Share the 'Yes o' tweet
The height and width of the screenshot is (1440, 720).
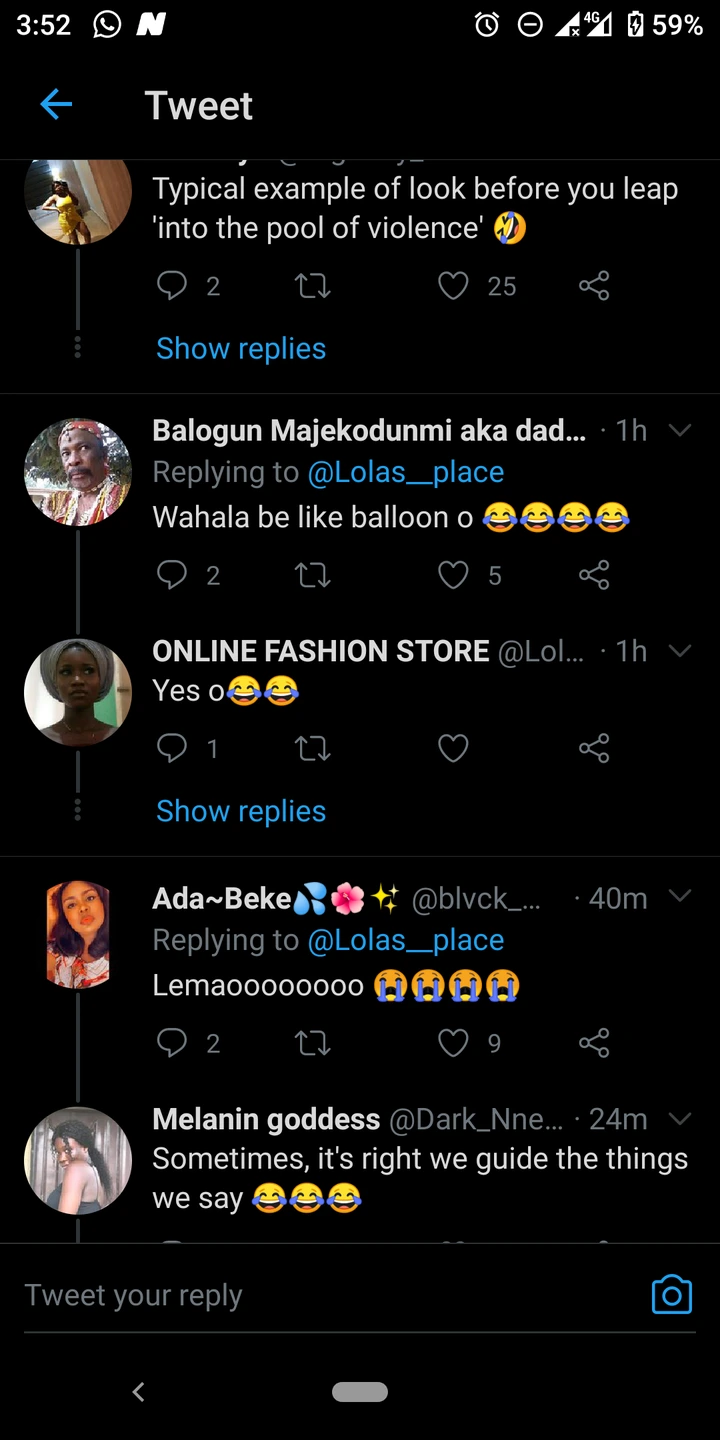point(593,748)
